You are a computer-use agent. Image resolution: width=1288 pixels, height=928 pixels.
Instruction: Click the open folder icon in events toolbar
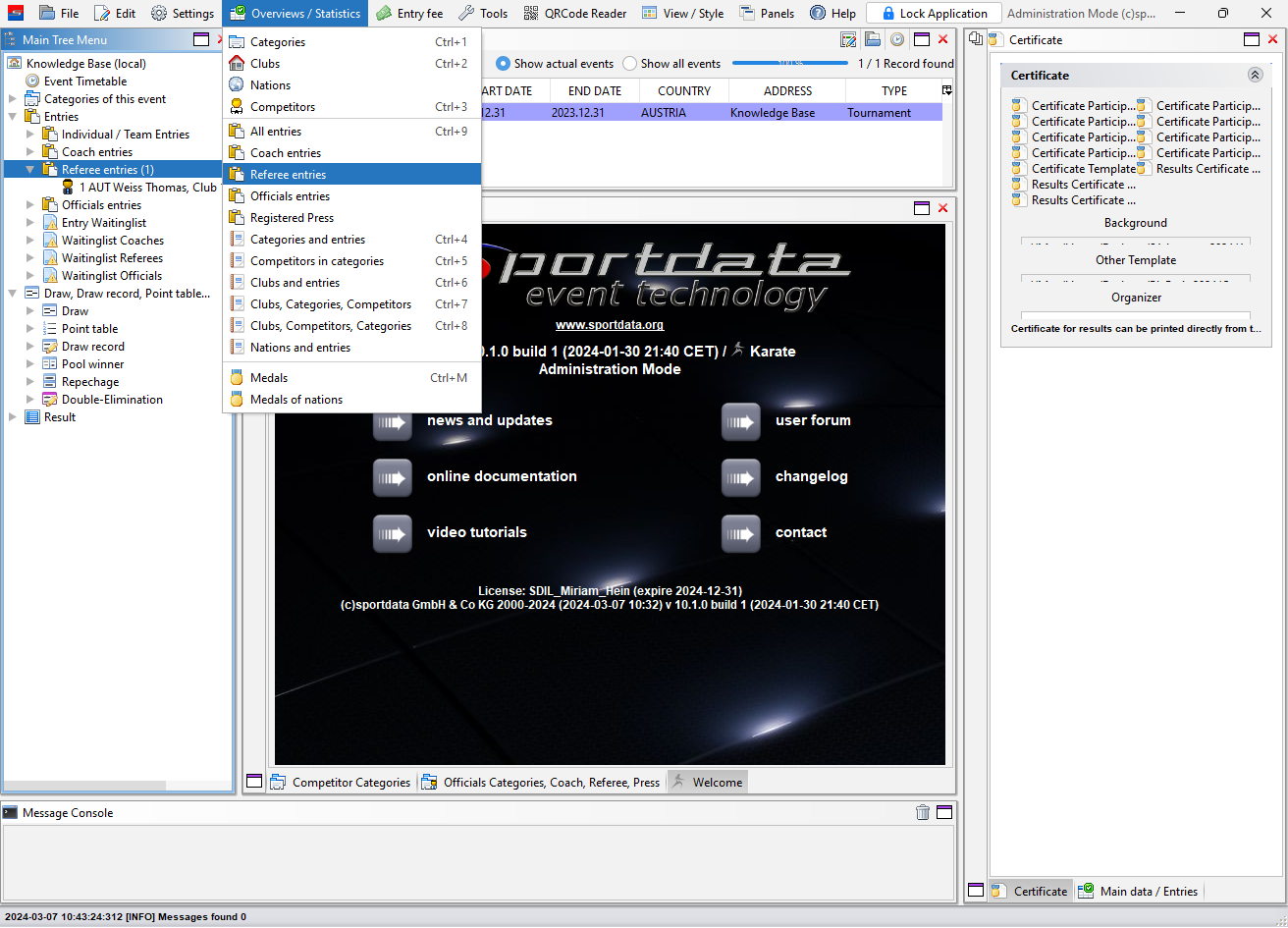[x=873, y=39]
